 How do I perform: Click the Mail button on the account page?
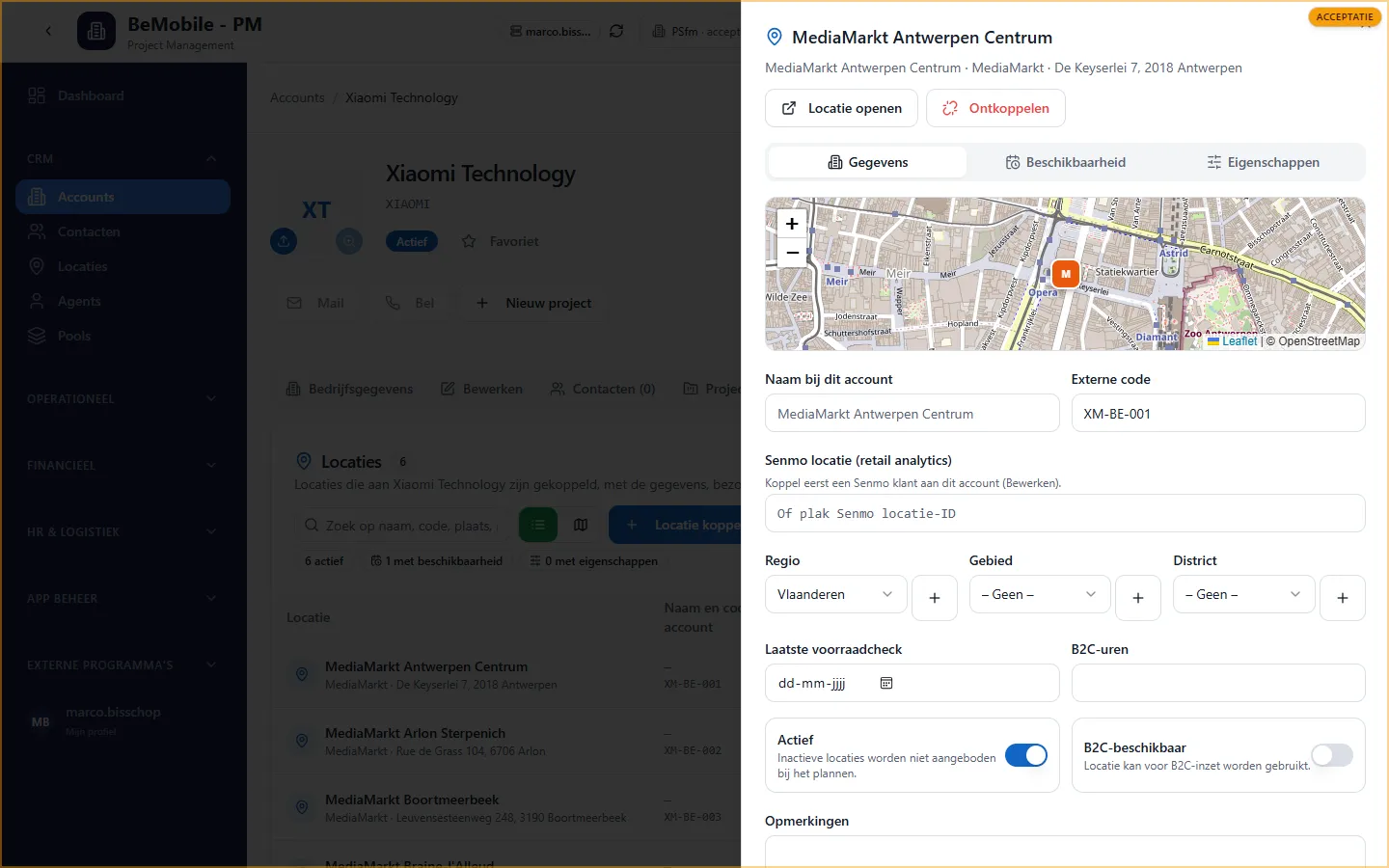pyautogui.click(x=315, y=303)
